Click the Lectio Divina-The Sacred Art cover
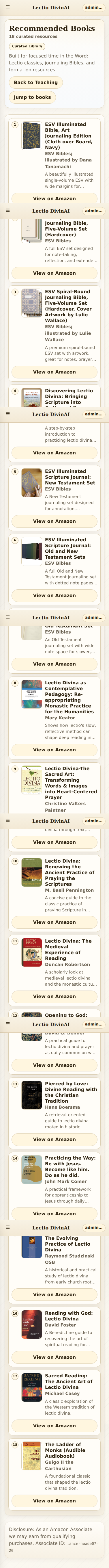 click(x=32, y=780)
